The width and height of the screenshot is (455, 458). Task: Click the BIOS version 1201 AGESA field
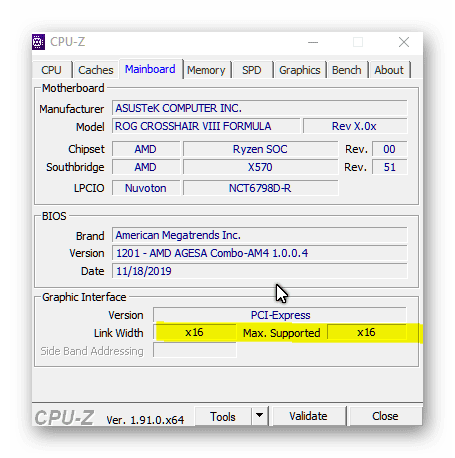tap(259, 253)
